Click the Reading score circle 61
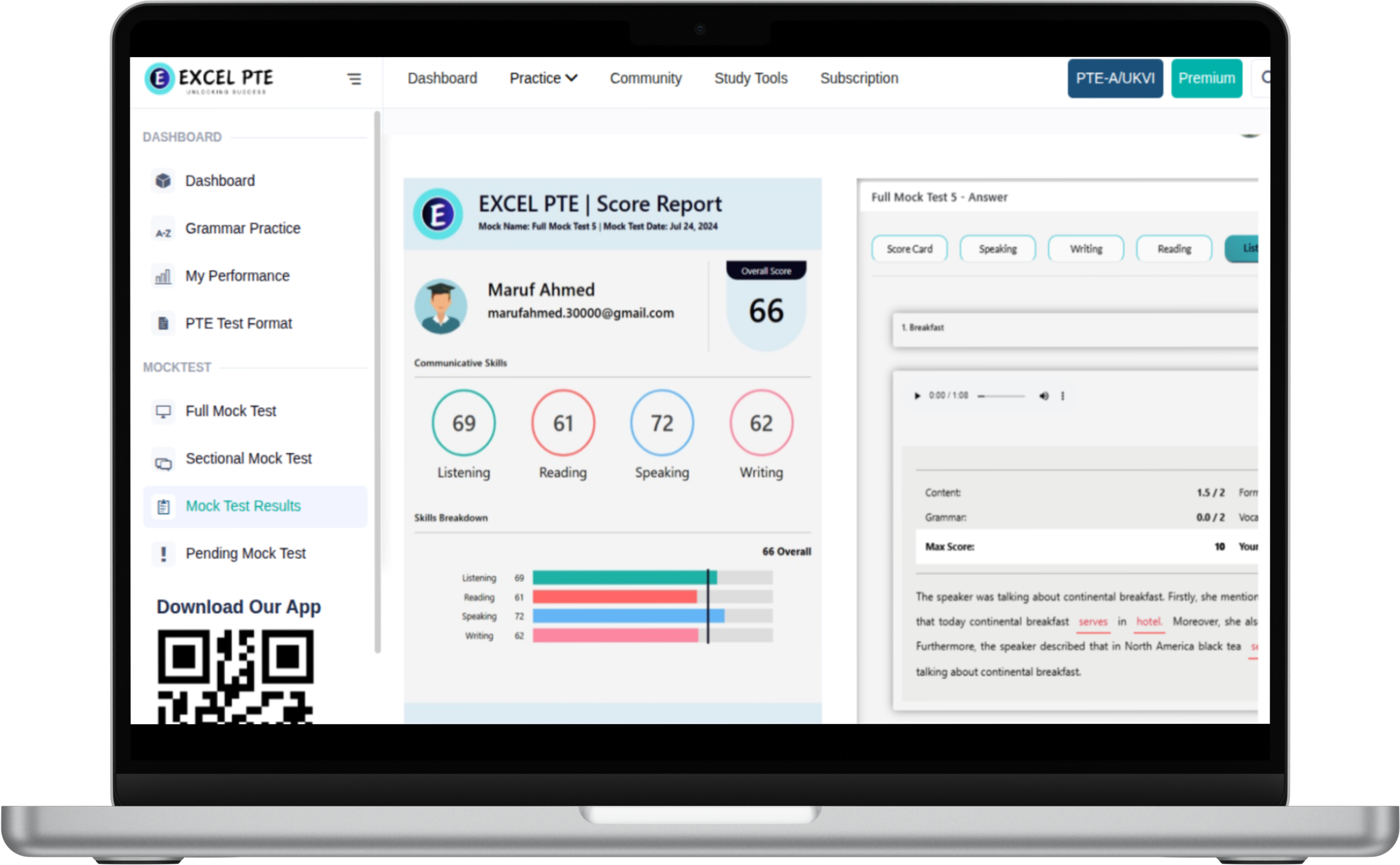This screenshot has height=865, width=1400. coord(563,423)
